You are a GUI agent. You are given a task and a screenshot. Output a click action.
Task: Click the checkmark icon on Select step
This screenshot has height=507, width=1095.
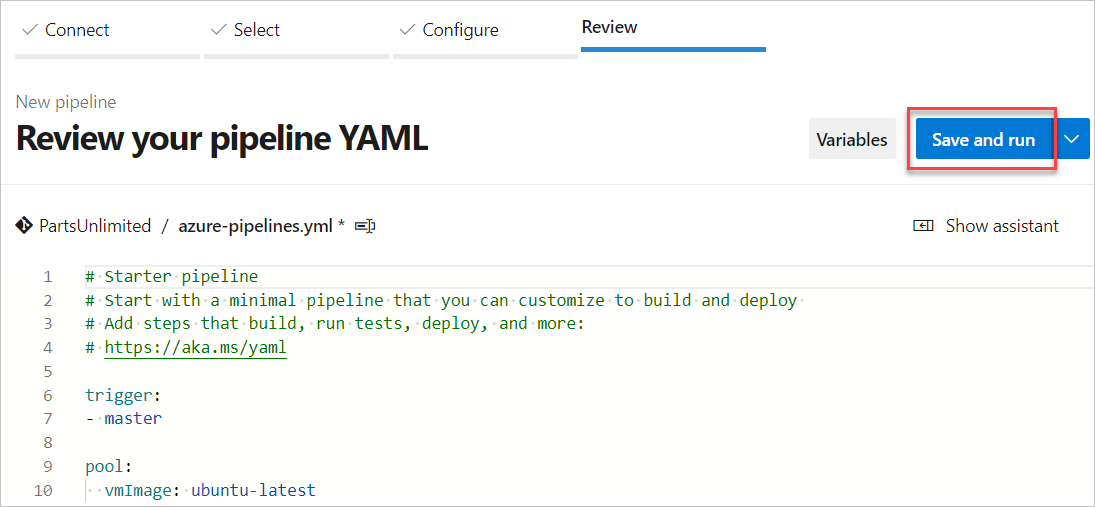(219, 30)
